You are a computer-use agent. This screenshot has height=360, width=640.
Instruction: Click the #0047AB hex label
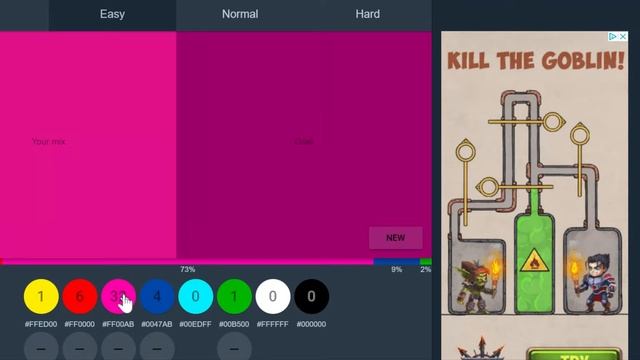pyautogui.click(x=157, y=324)
